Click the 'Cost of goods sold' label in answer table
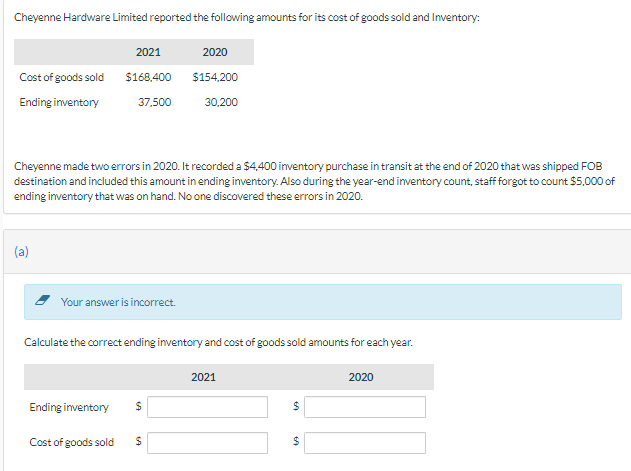This screenshot has height=471, width=631. (72, 442)
